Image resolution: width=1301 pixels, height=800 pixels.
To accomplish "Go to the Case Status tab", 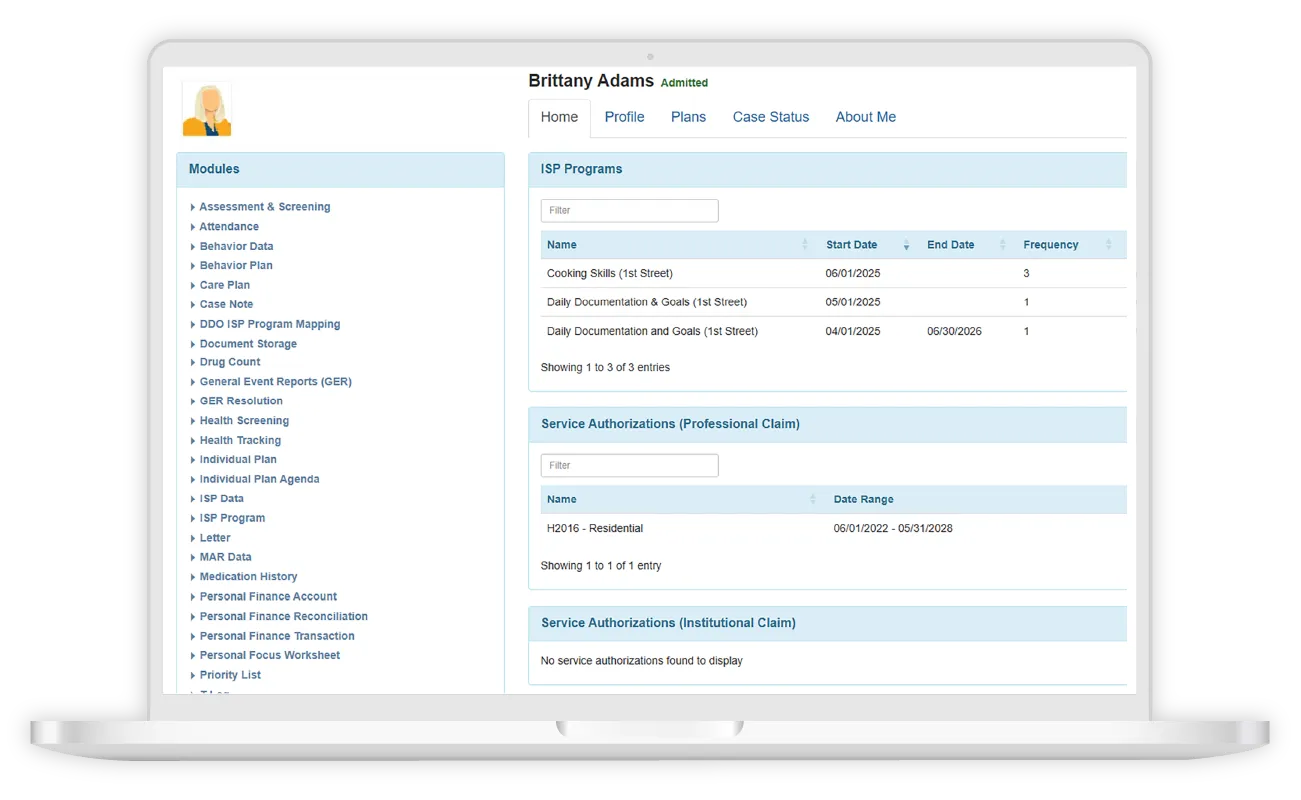I will click(770, 117).
